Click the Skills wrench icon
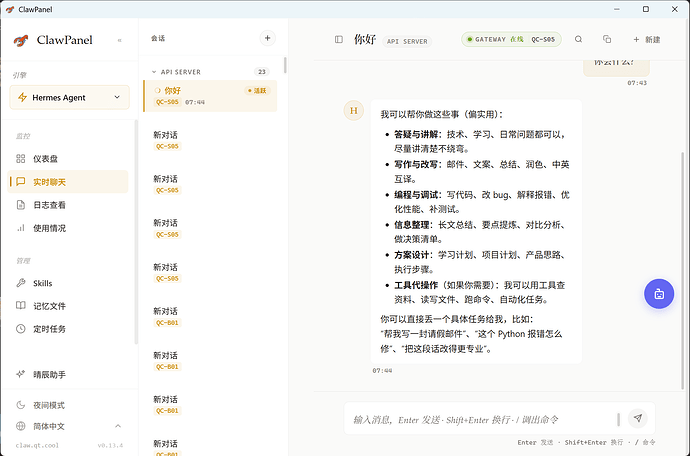 (21, 283)
